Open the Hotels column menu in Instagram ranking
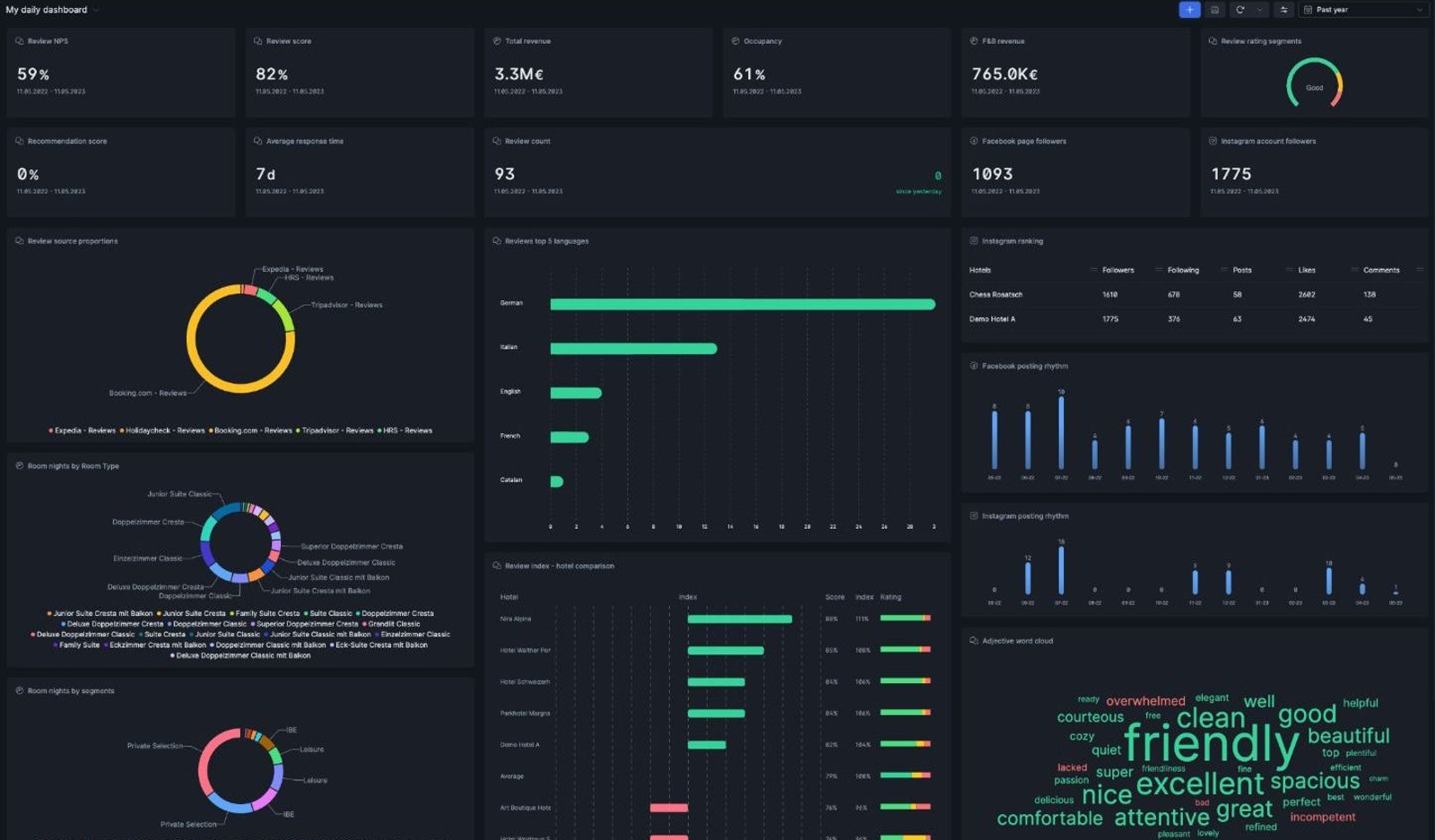 (x=1093, y=270)
